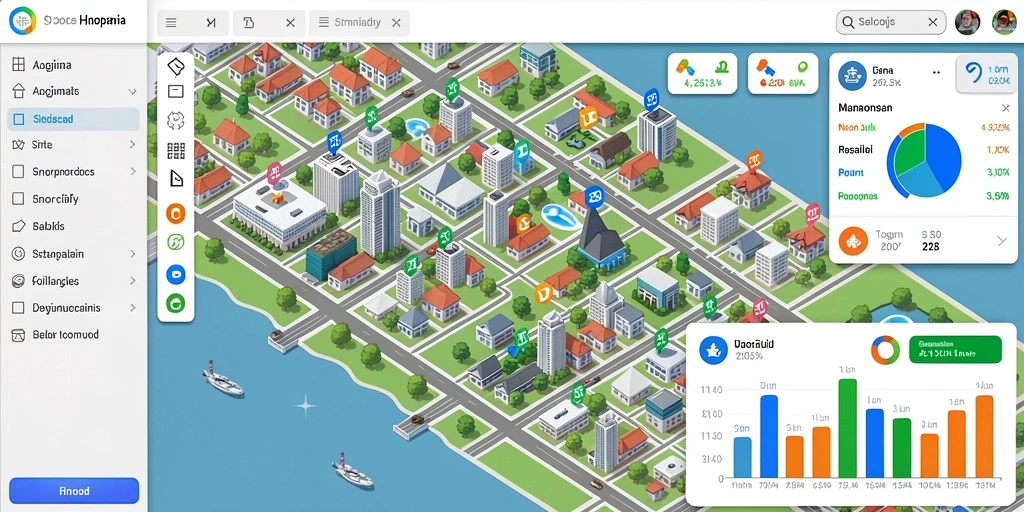Check the Snorpnordocs checkbox

pos(19,172)
